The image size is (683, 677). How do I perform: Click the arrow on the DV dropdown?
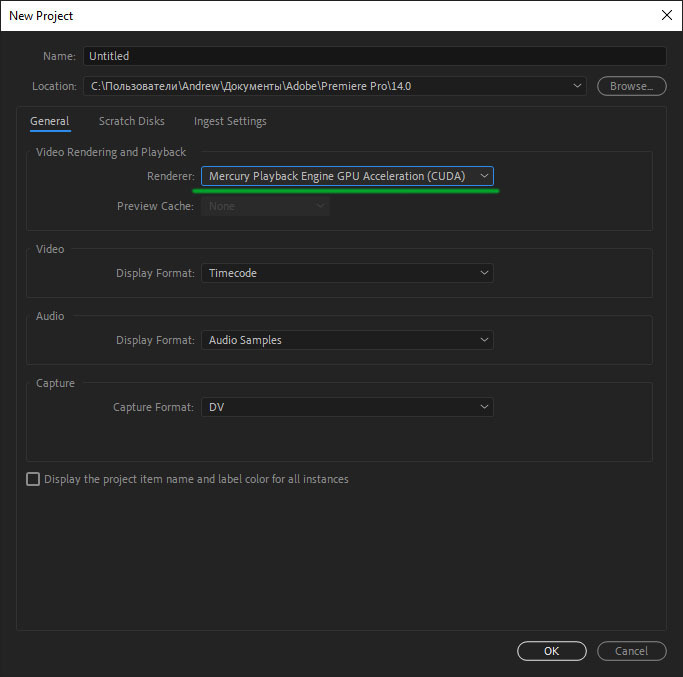point(485,407)
